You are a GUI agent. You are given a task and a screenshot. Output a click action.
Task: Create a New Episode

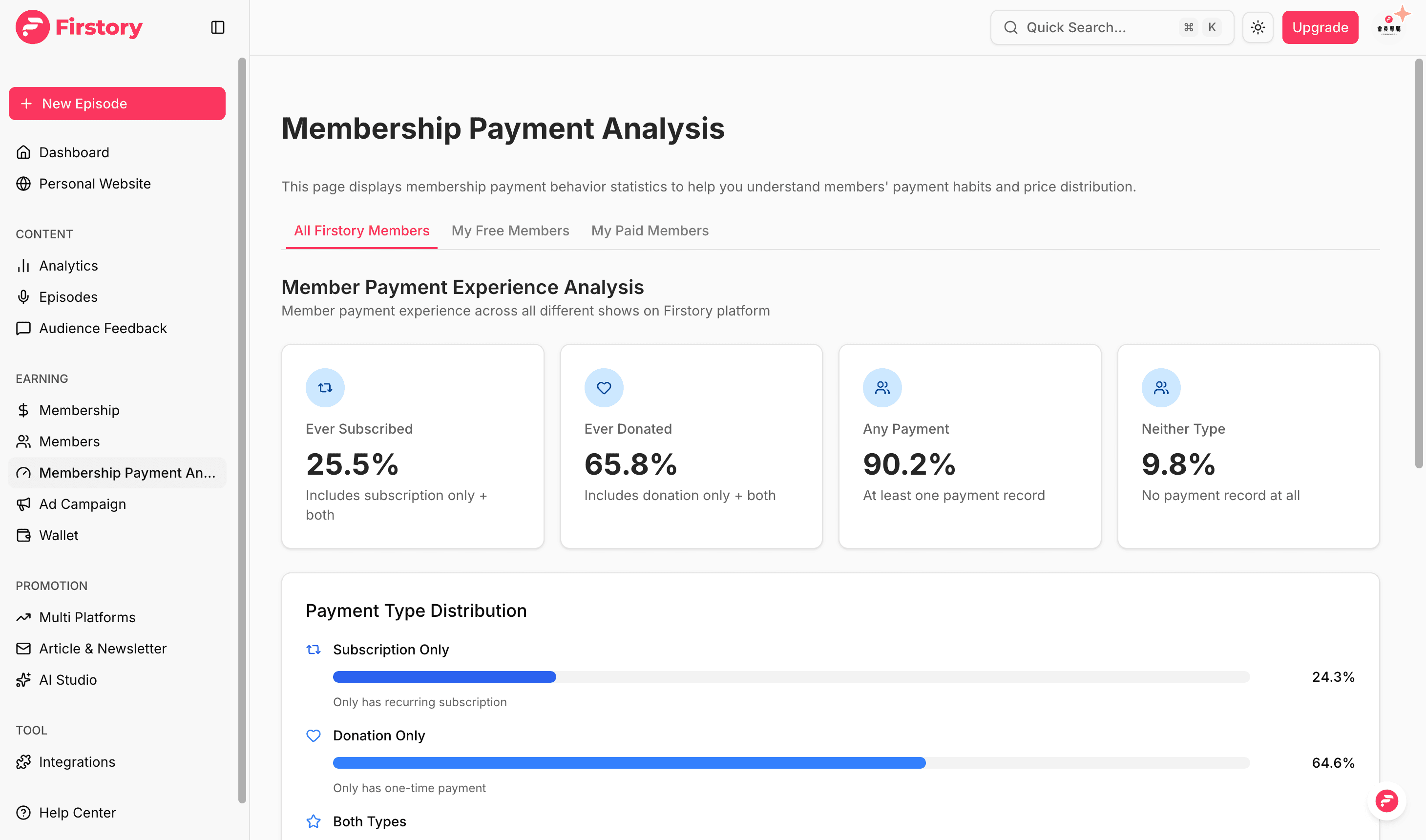point(117,104)
